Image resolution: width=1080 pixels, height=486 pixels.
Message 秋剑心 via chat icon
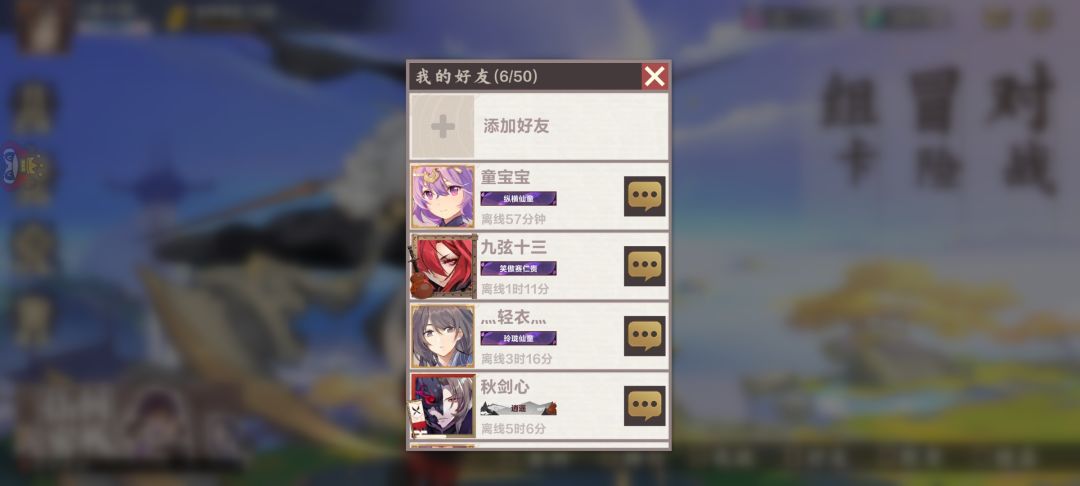point(645,405)
